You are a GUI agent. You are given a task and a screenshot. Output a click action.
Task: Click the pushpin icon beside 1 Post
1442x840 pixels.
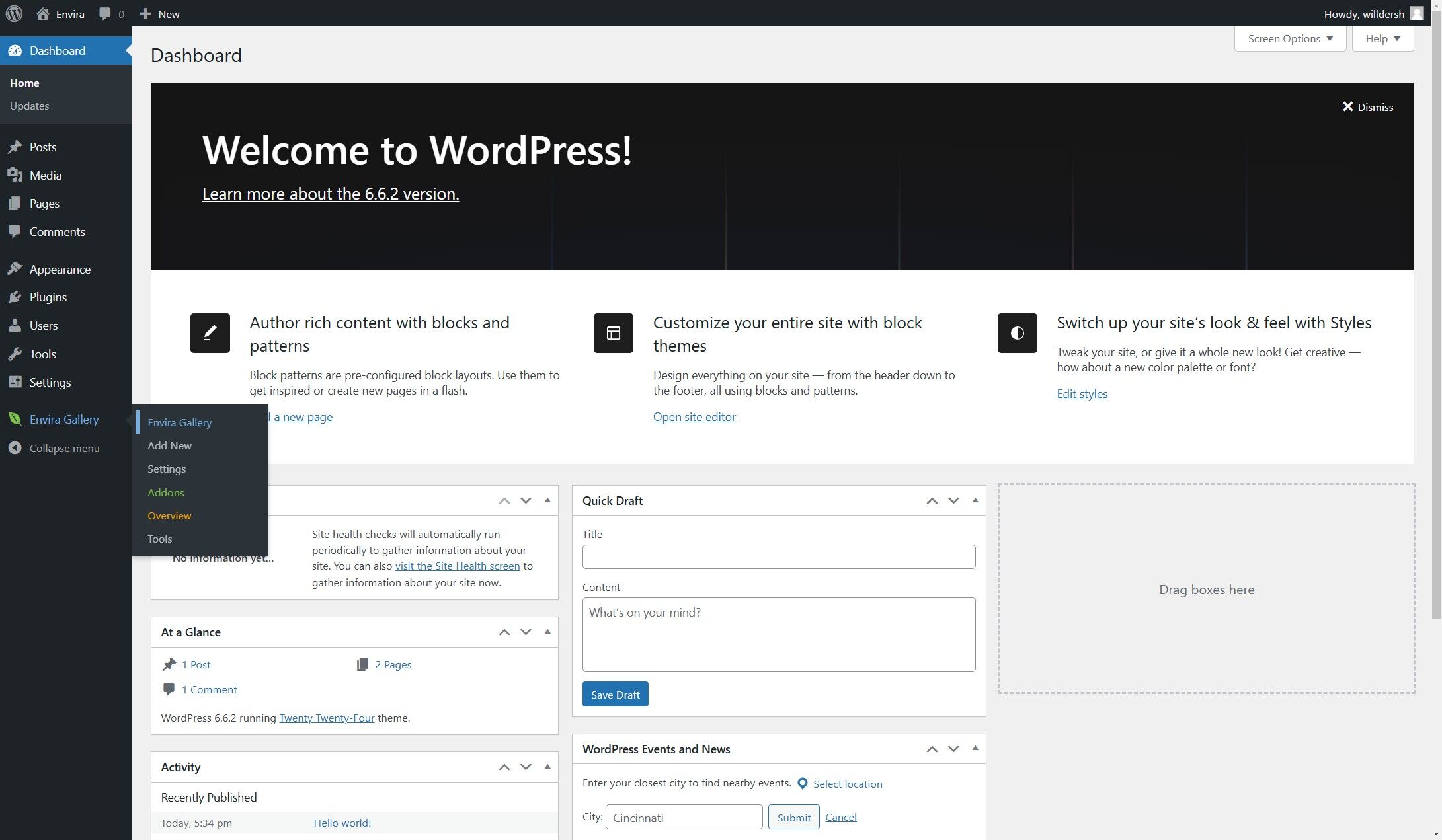tap(169, 664)
